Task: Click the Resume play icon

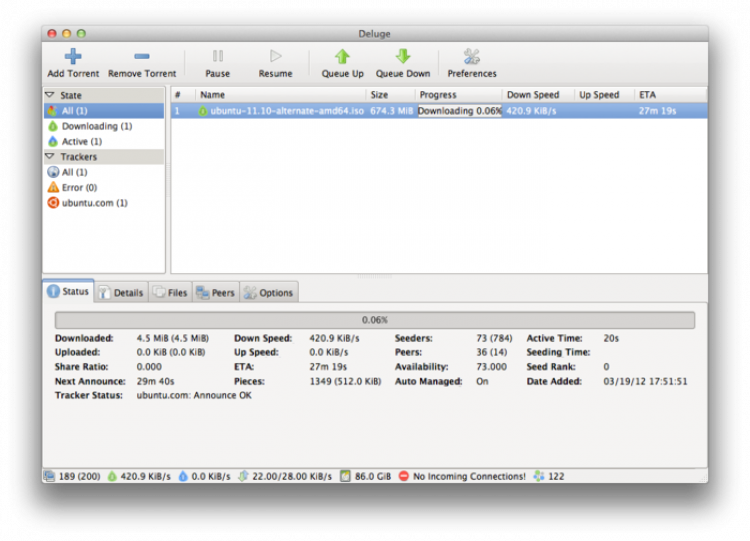Action: 276,56
